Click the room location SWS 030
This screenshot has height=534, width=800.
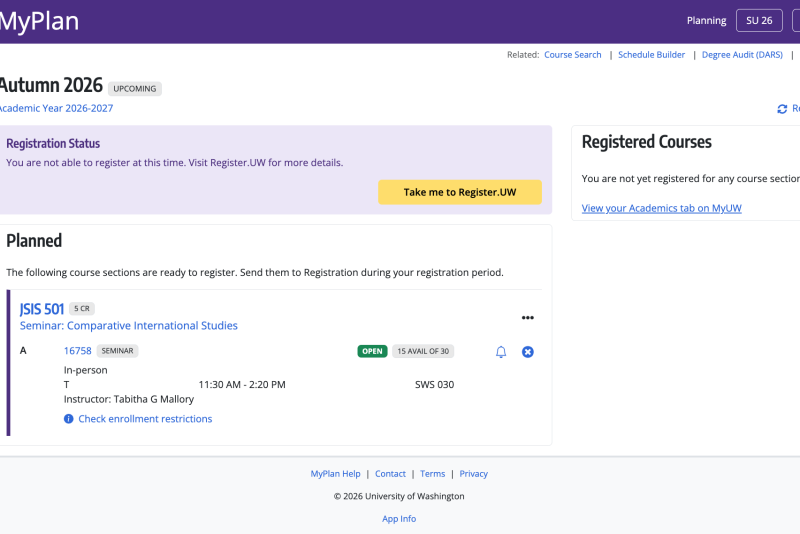point(434,385)
